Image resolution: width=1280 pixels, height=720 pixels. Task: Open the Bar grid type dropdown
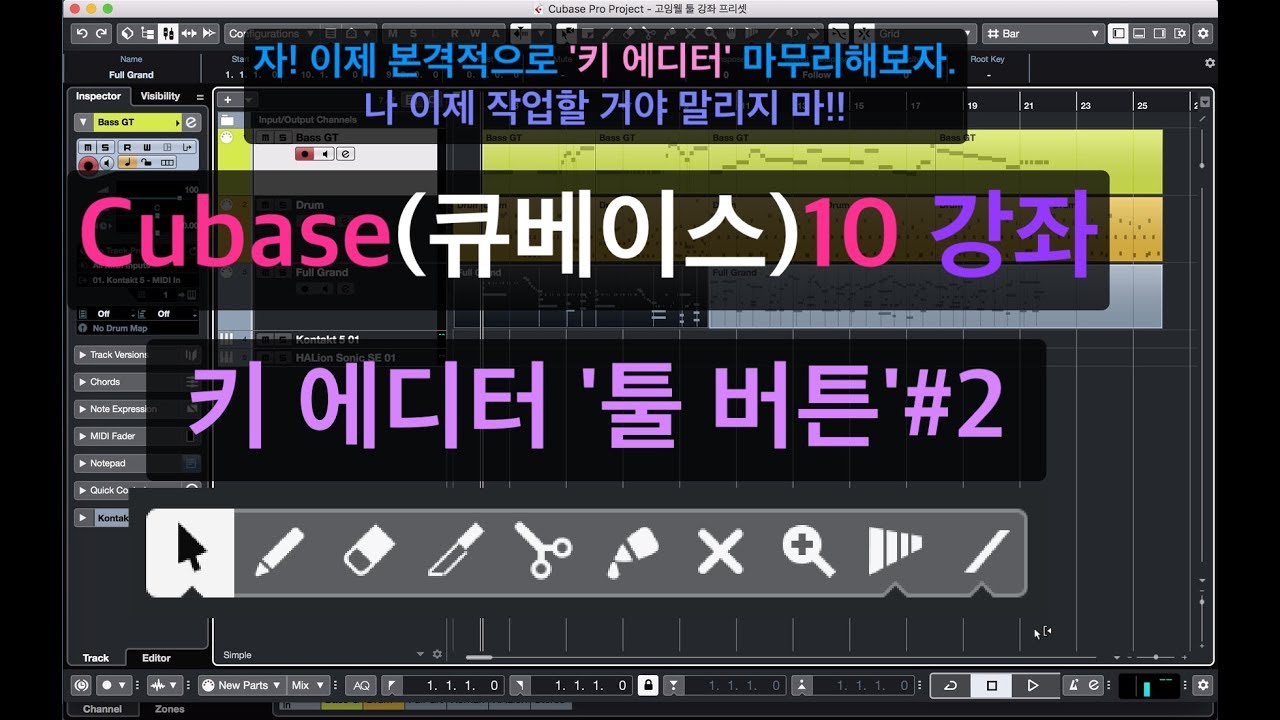[x=1043, y=34]
